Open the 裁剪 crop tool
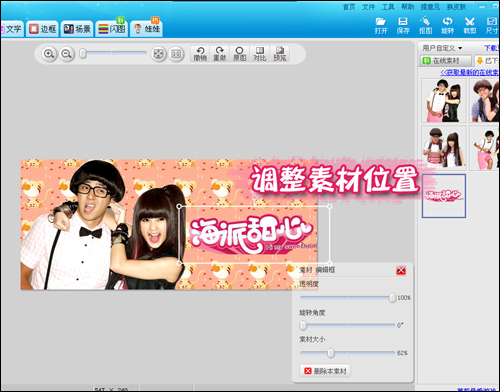 tap(470, 25)
